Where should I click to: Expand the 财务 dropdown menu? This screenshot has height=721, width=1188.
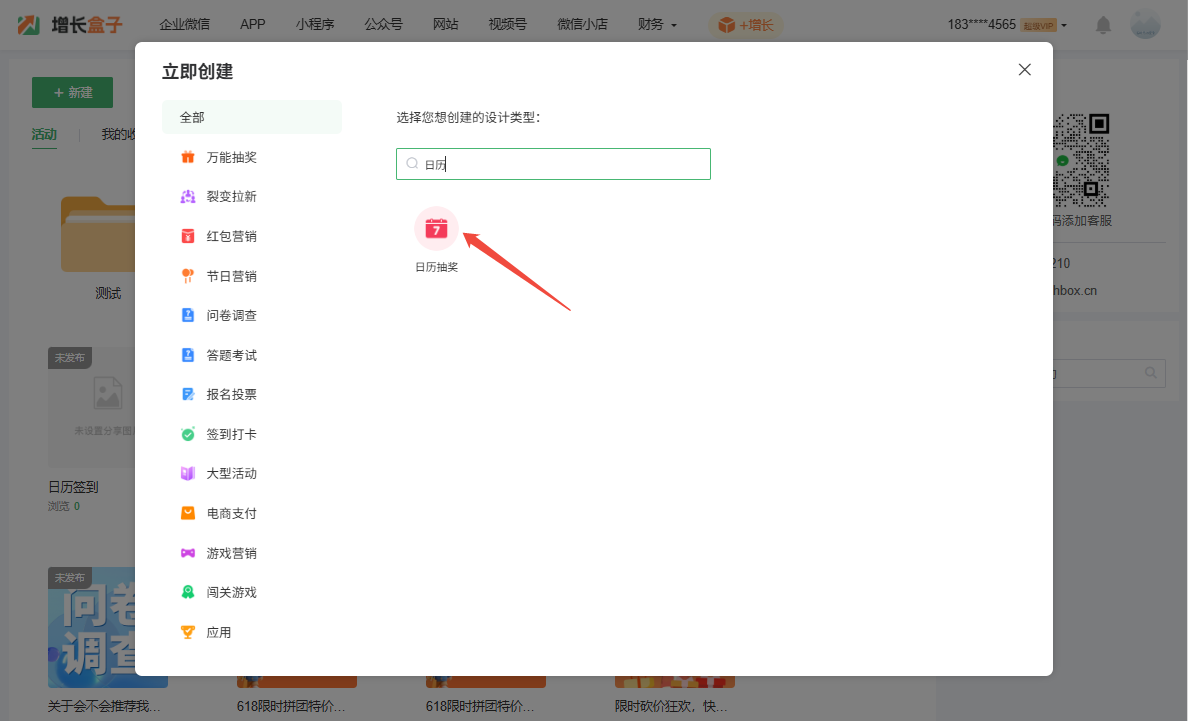pyautogui.click(x=657, y=24)
